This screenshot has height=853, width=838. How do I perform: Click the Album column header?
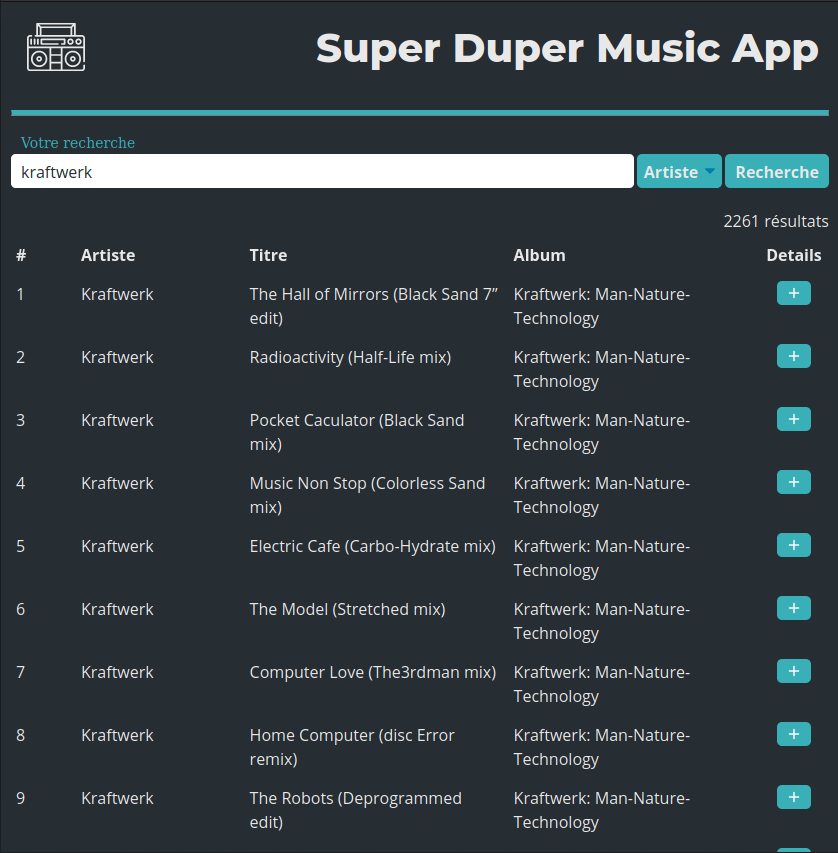coord(539,255)
